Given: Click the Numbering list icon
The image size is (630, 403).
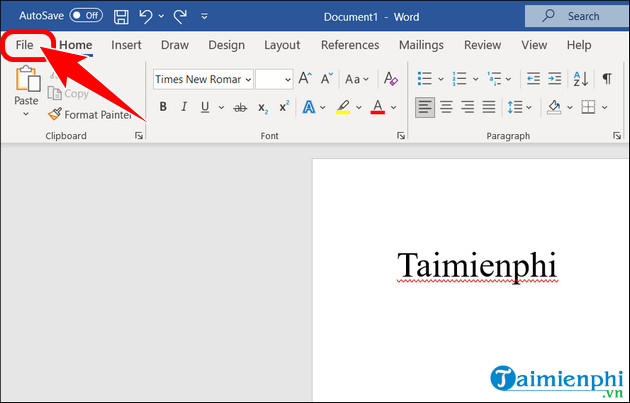Looking at the screenshot, I should coord(459,79).
